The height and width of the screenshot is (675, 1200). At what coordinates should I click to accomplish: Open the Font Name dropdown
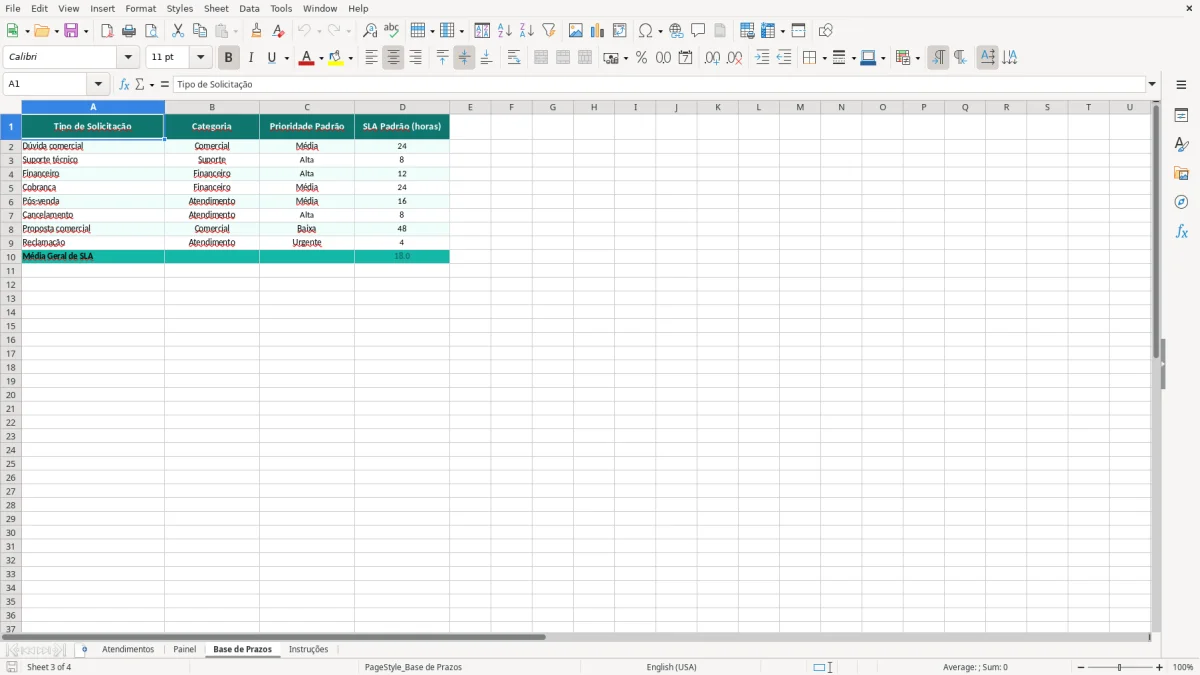tap(129, 58)
